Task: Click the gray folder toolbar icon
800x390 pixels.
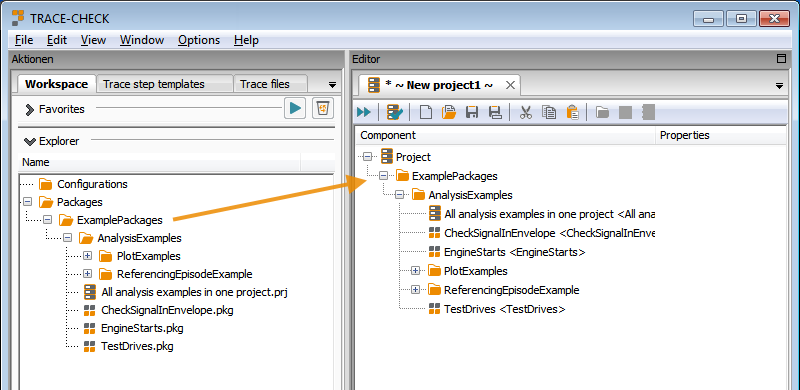Action: click(x=603, y=112)
